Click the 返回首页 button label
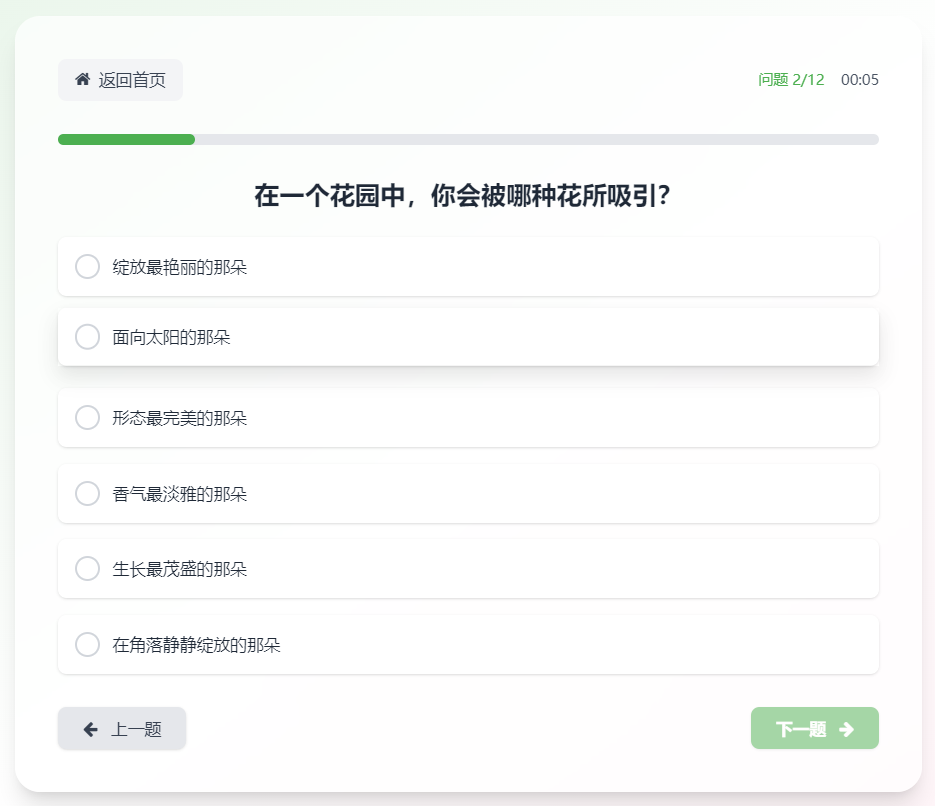This screenshot has height=806, width=935. (x=132, y=80)
